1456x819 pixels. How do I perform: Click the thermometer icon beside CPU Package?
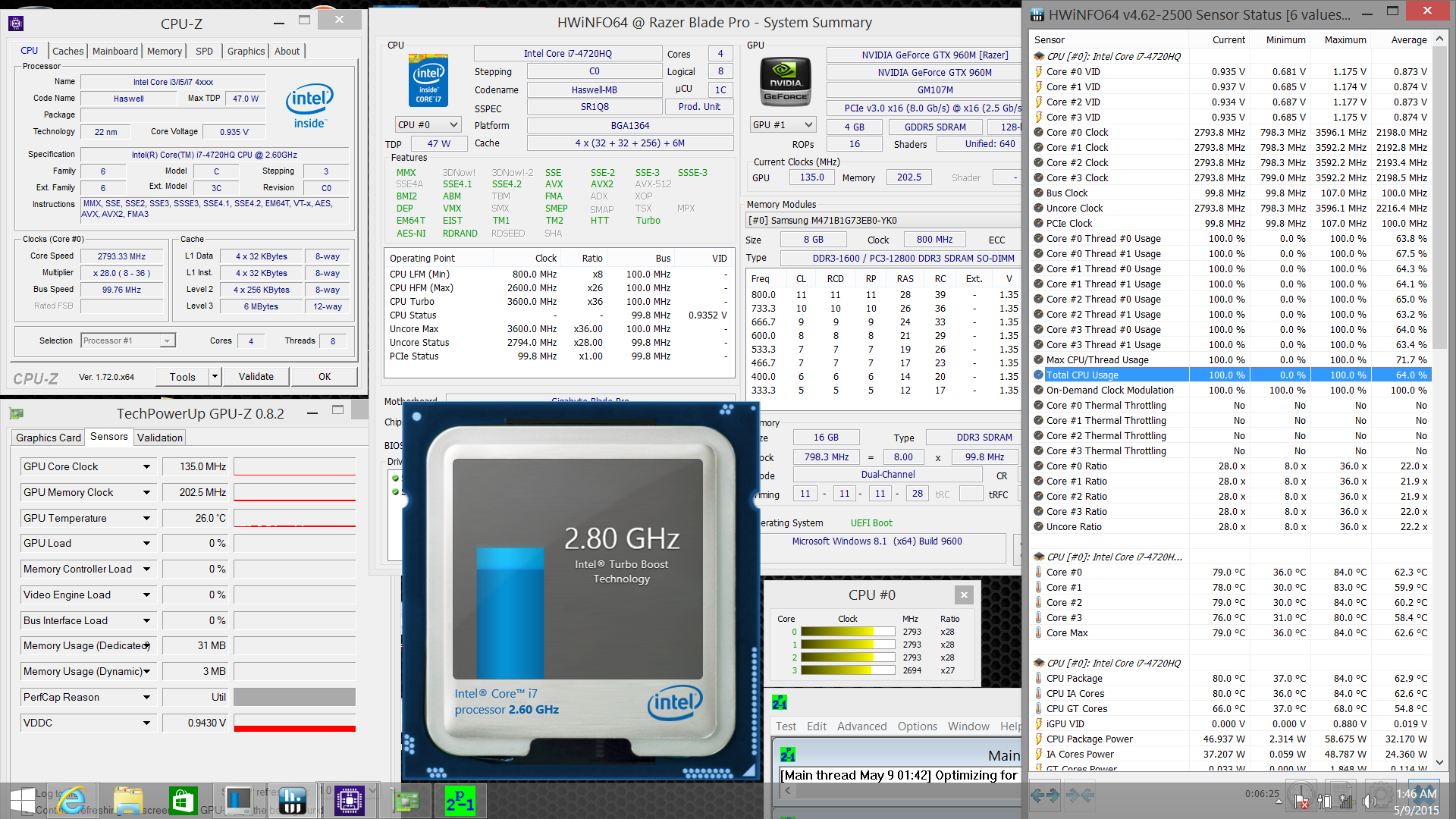click(1039, 679)
